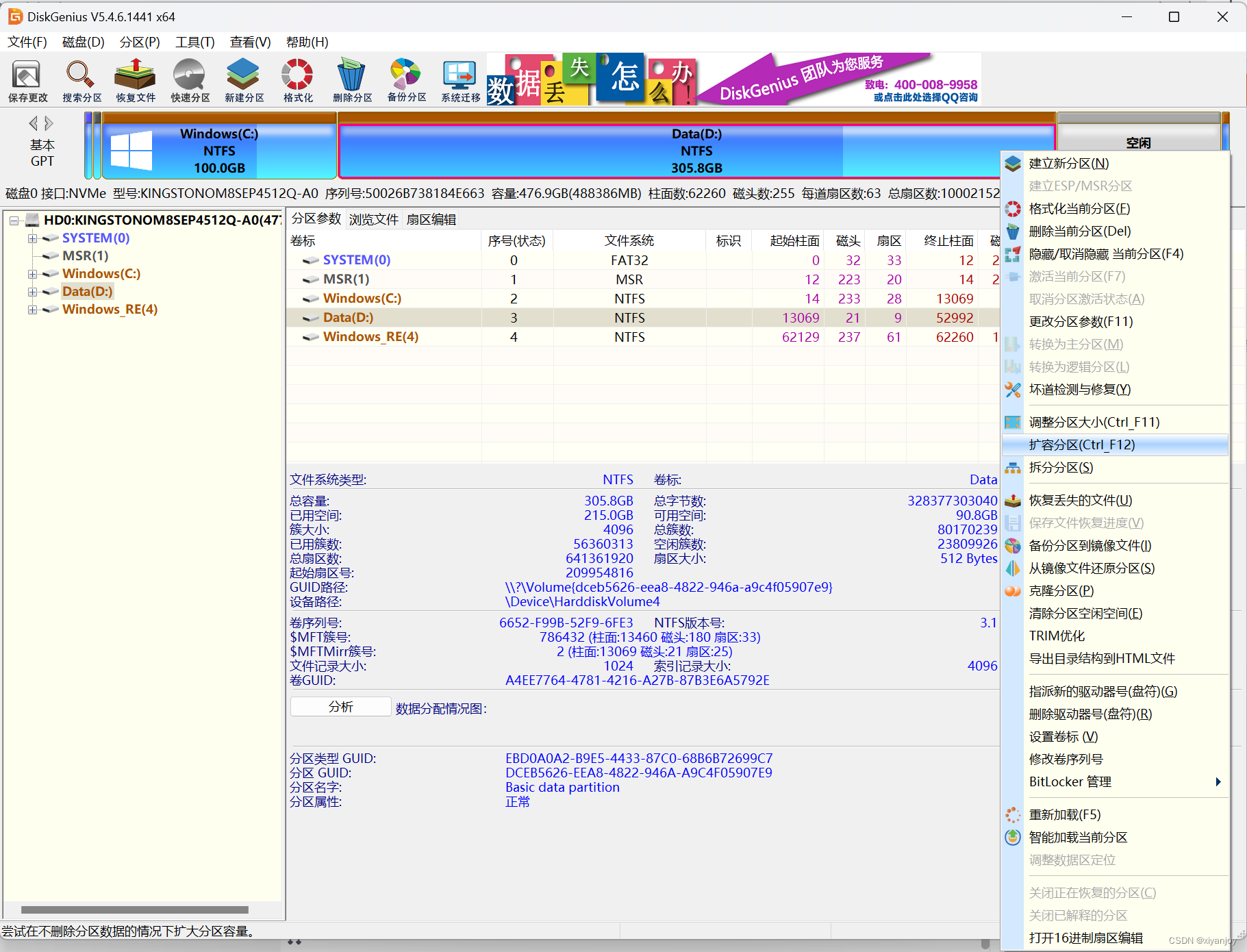Viewport: 1247px width, 952px height.
Task: Open the 查看(V) menu
Action: coord(250,42)
